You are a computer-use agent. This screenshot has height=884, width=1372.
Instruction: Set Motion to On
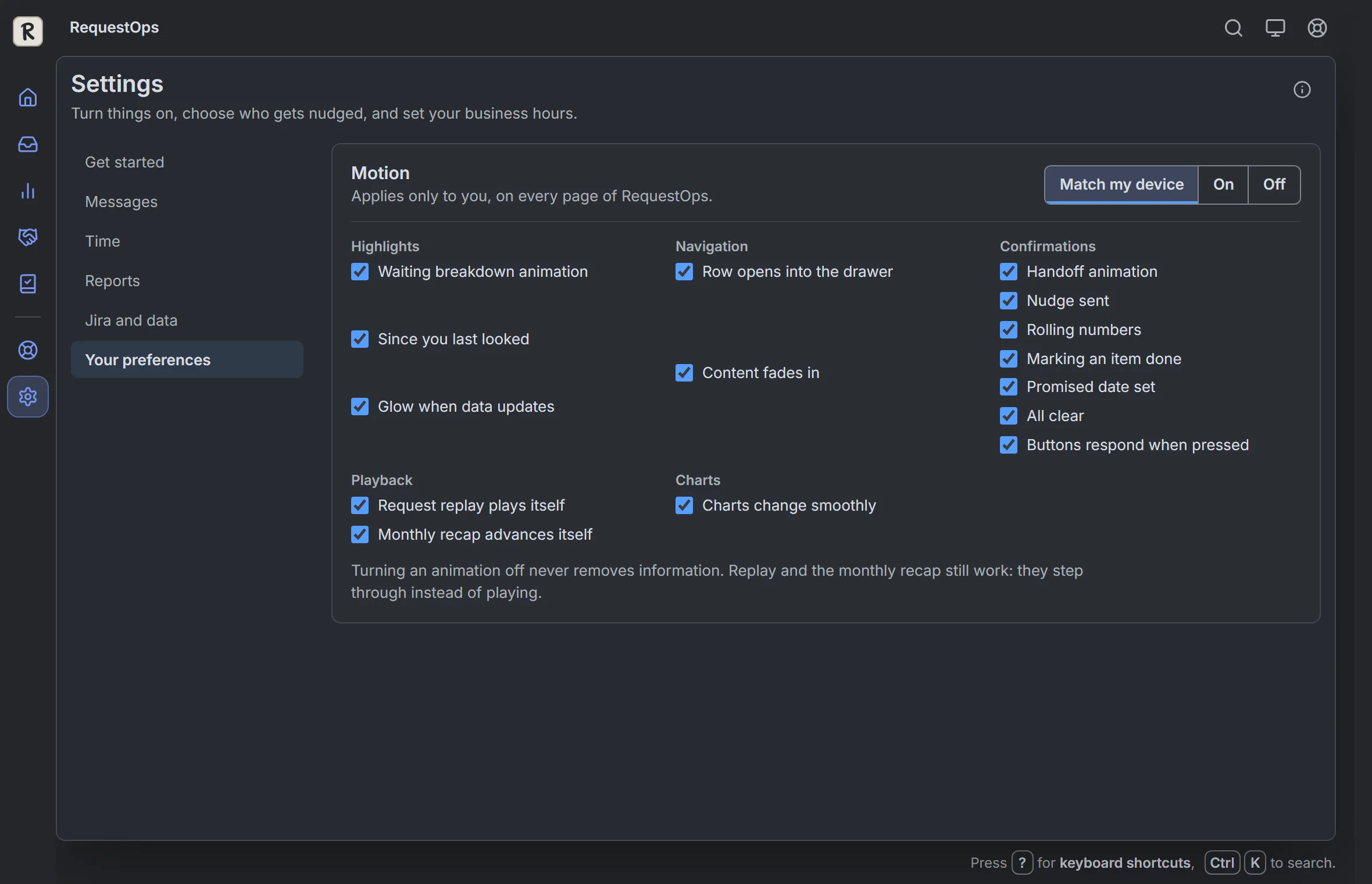[x=1223, y=184]
